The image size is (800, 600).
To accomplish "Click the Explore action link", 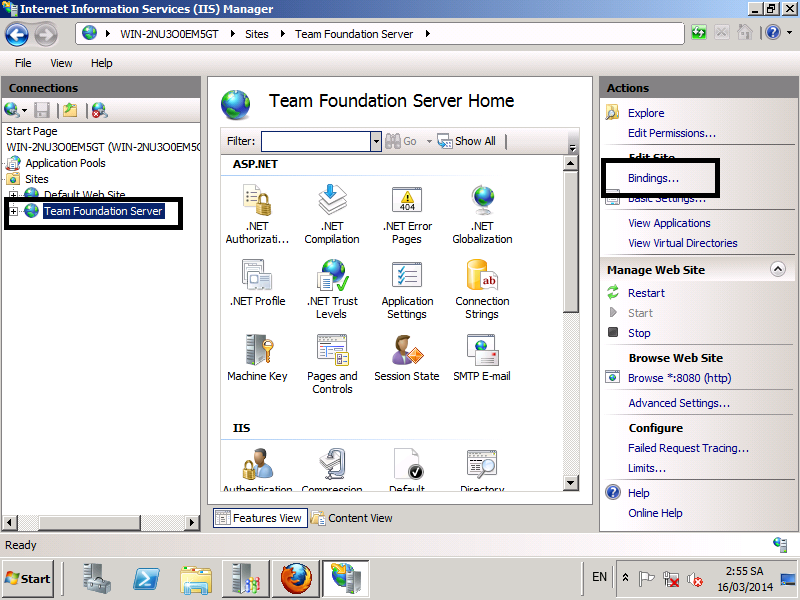I will (646, 113).
